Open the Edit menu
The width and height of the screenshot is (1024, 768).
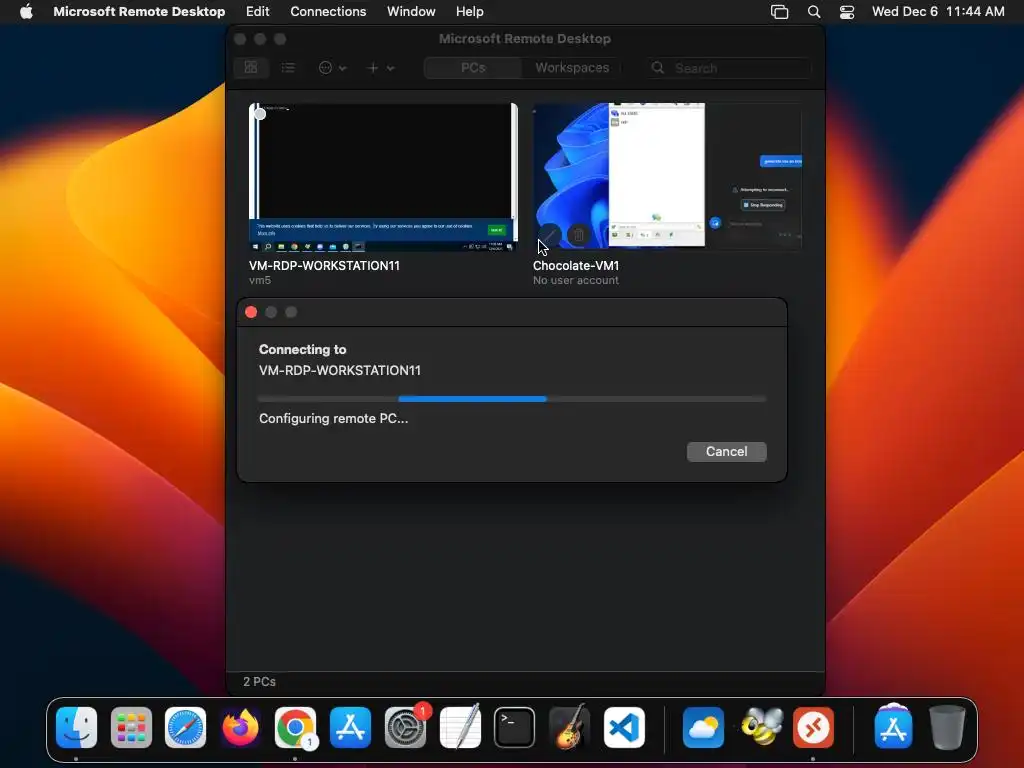[x=257, y=12]
